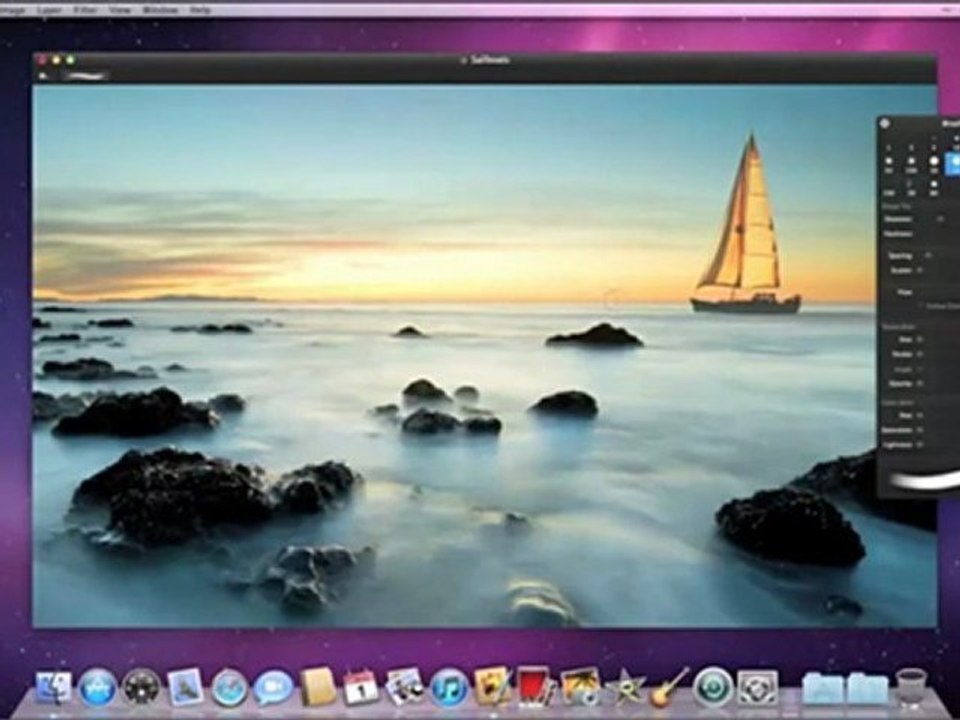Image resolution: width=960 pixels, height=720 pixels.
Task: Click the tool icon in the Sailboats window toolbar
Action: [x=43, y=76]
